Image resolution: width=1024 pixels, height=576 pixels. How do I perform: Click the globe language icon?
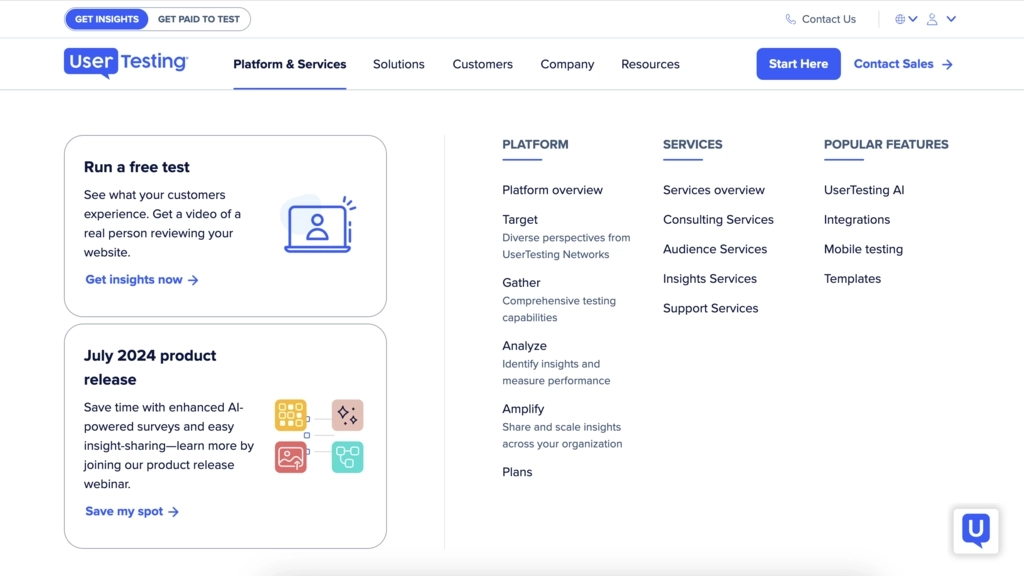[900, 19]
